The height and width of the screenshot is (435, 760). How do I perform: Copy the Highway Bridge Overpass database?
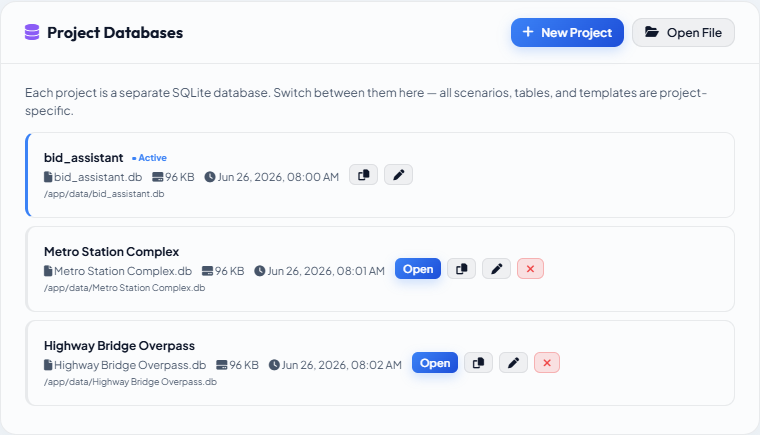point(478,363)
